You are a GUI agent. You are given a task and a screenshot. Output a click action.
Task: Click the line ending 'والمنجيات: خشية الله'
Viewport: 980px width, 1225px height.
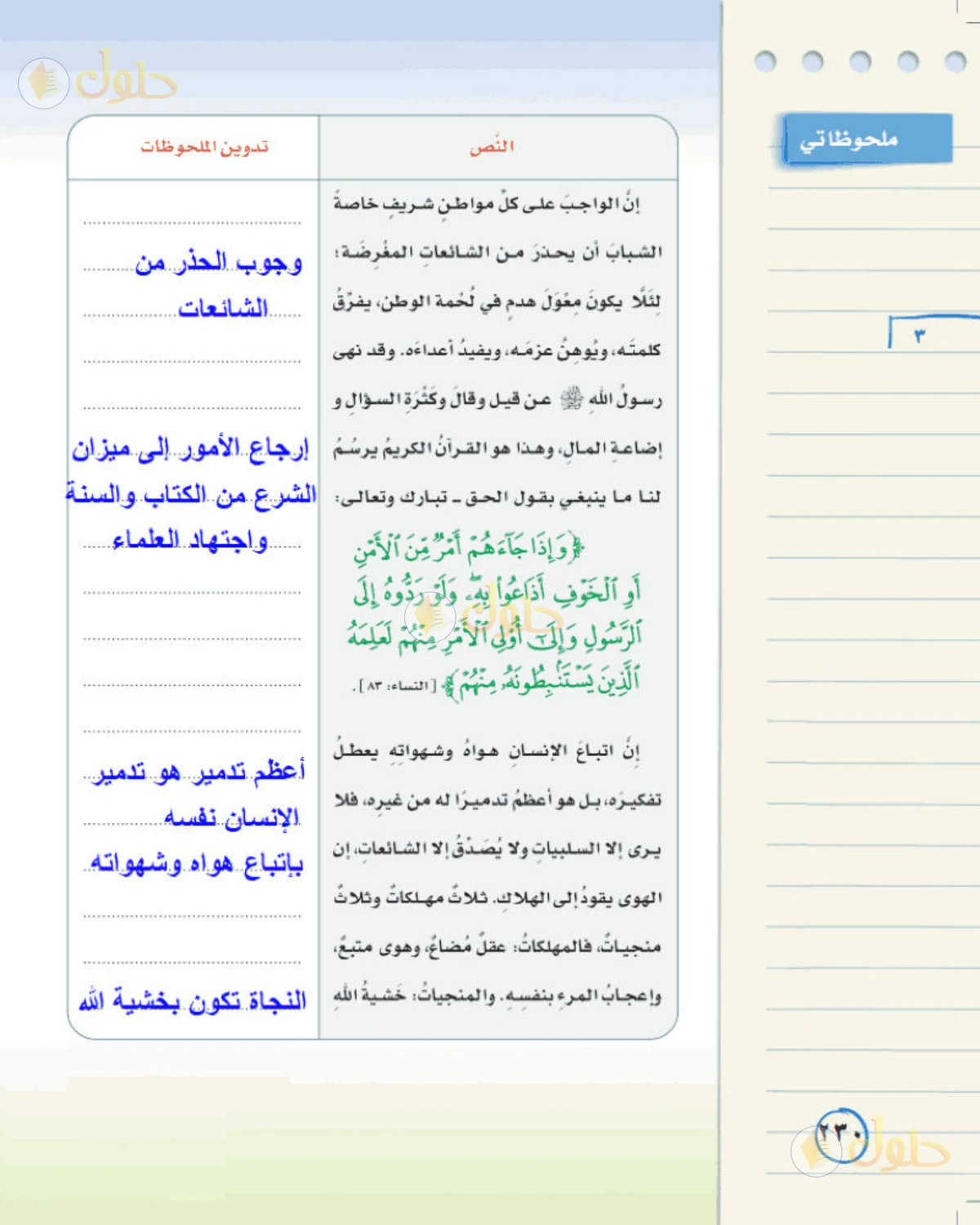[x=497, y=996]
